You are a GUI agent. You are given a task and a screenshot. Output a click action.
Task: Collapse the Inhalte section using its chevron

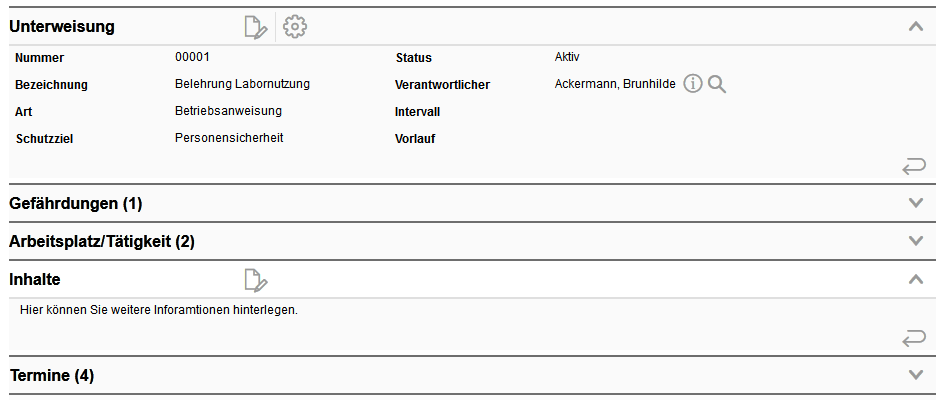click(x=916, y=279)
